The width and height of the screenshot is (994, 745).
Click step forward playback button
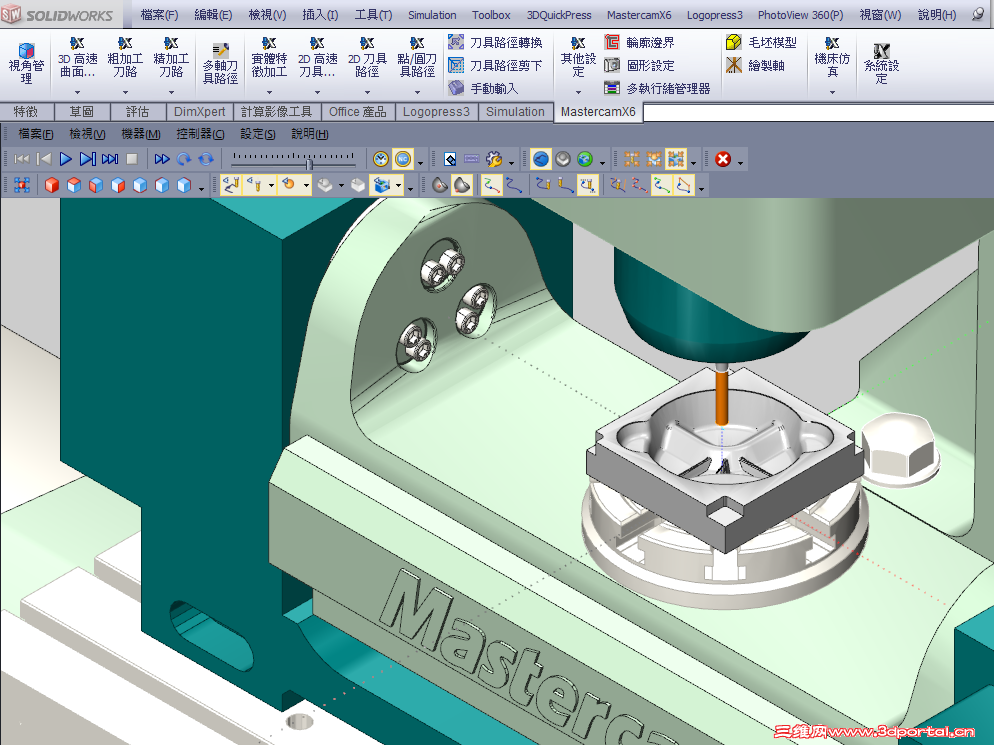click(87, 159)
